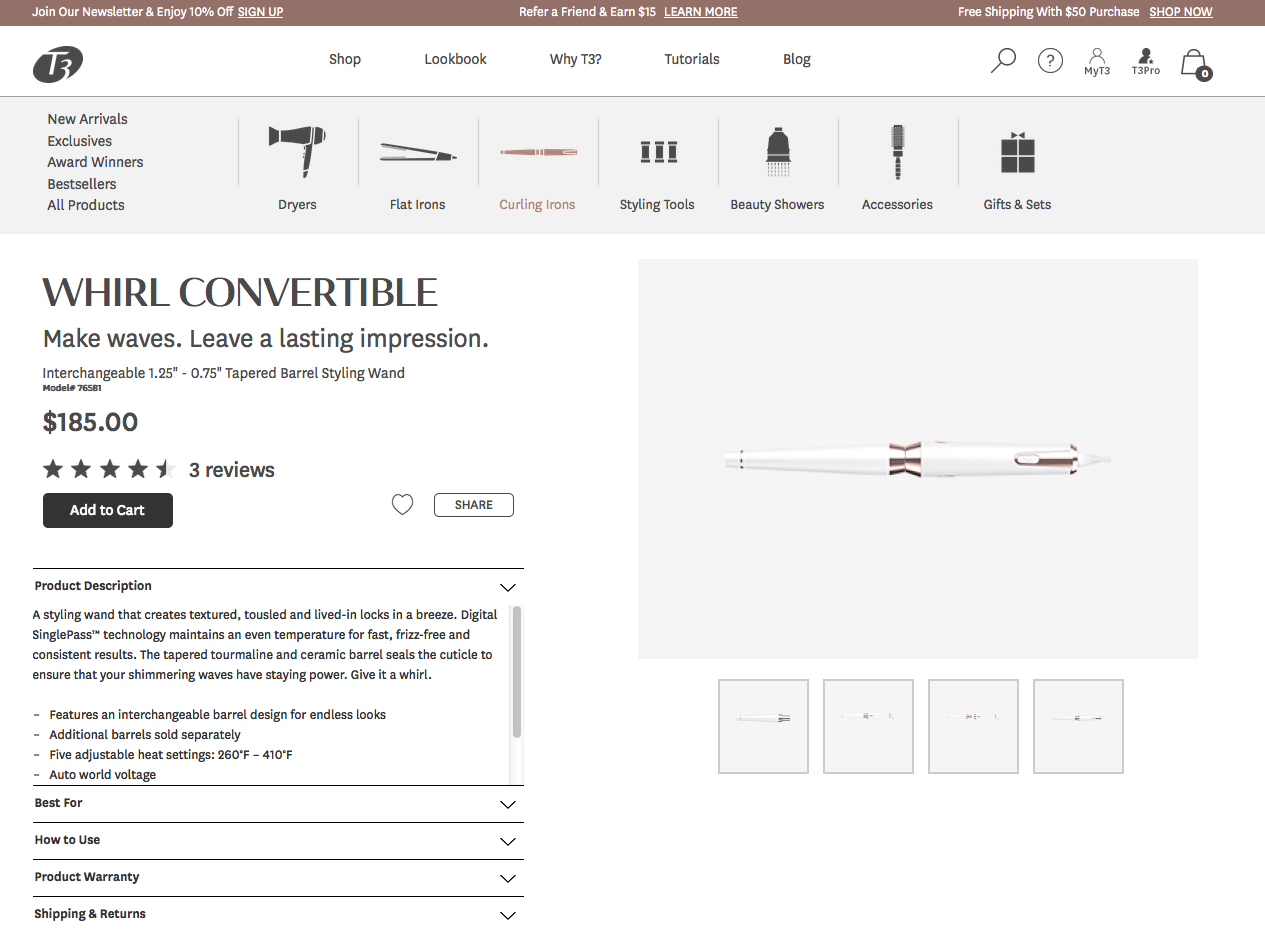Click the star rating icons
The height and width of the screenshot is (948, 1265).
pos(109,469)
